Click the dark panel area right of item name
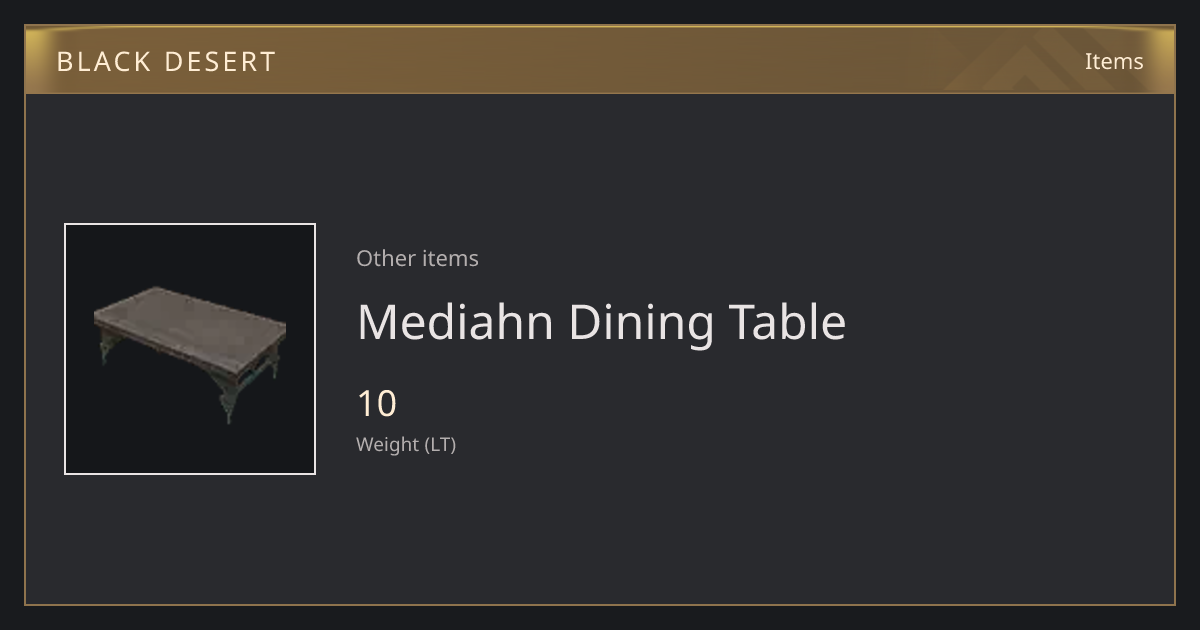Image resolution: width=1200 pixels, height=630 pixels. (x=1010, y=322)
